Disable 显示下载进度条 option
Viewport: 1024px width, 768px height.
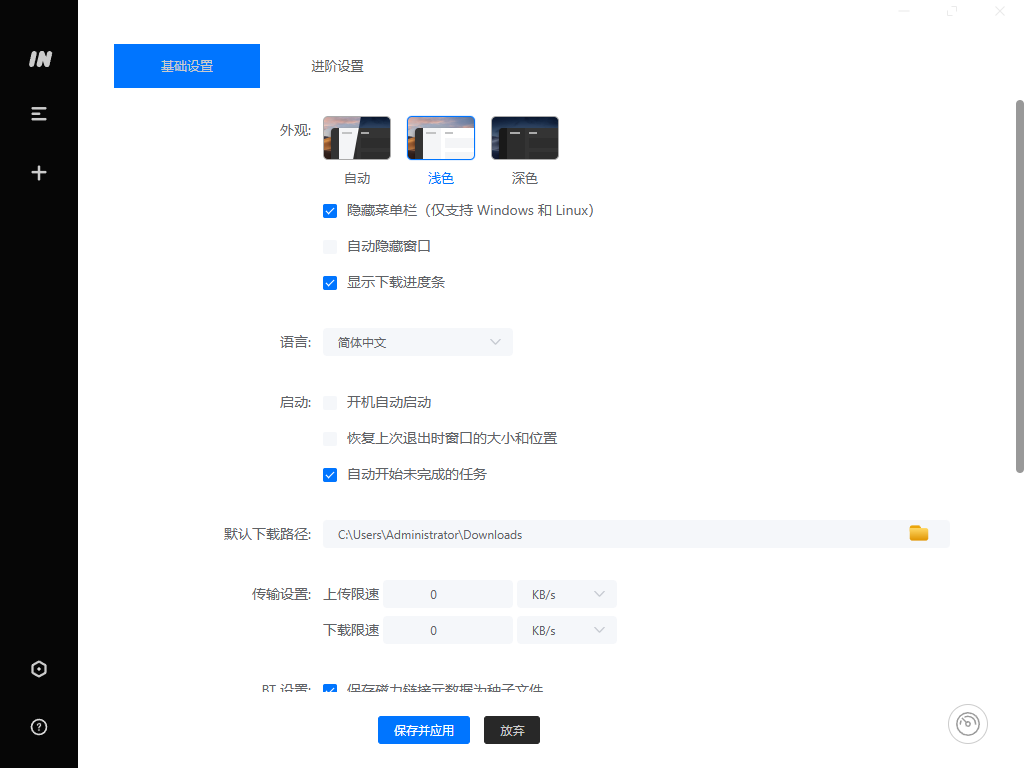[330, 282]
